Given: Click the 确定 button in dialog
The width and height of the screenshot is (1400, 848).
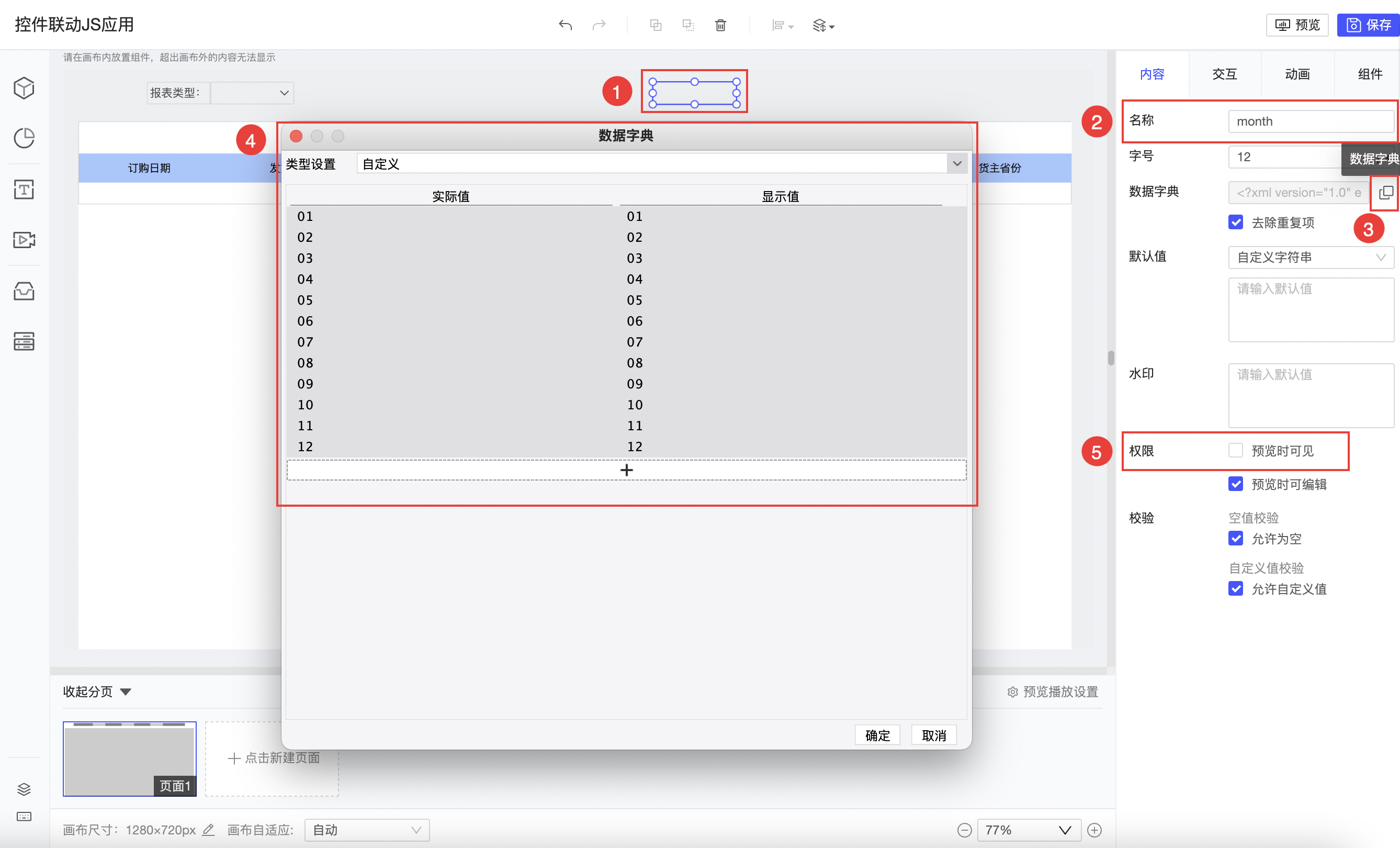Looking at the screenshot, I should tap(877, 735).
